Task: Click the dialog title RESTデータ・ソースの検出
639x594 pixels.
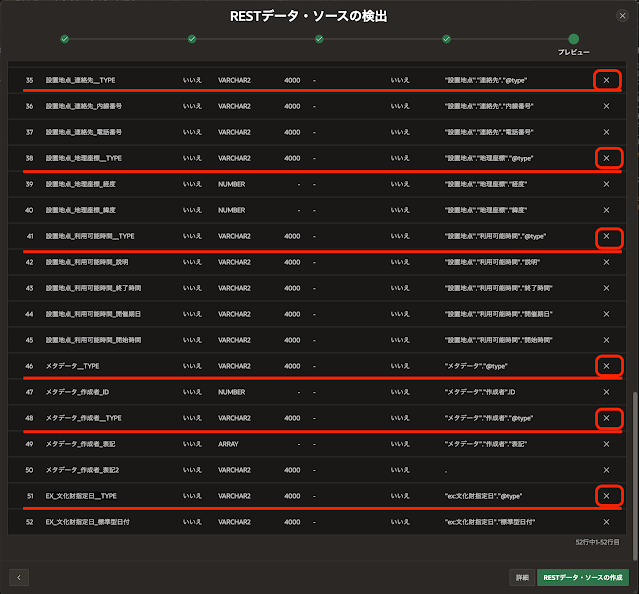Action: pos(308,16)
